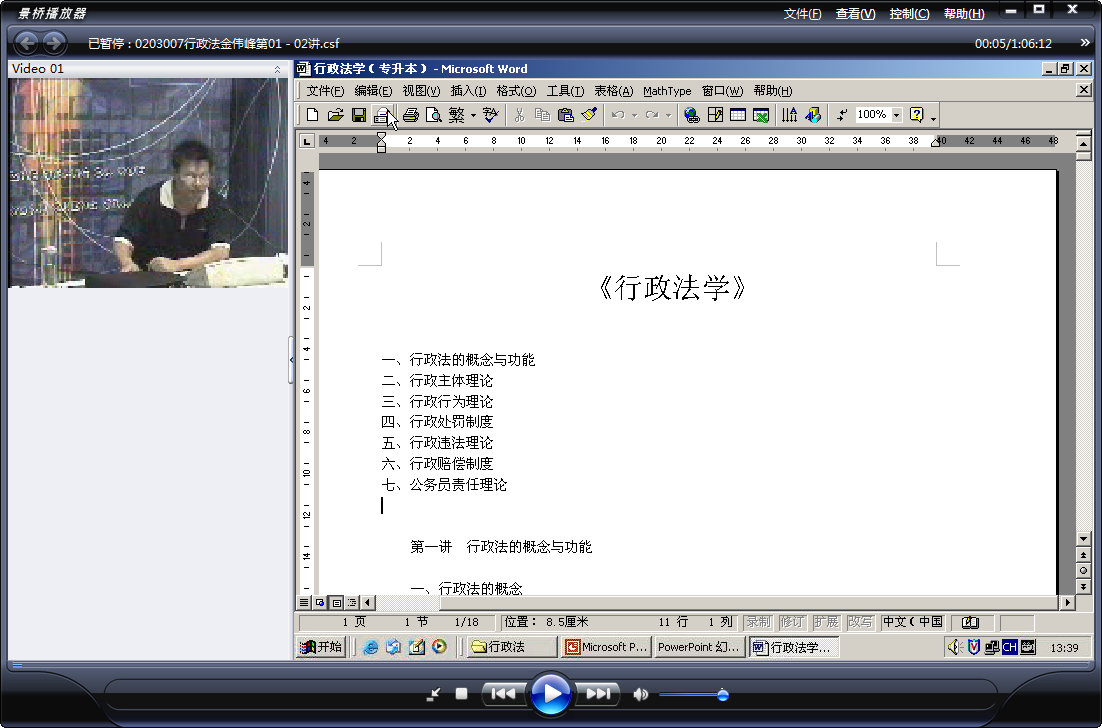Image resolution: width=1102 pixels, height=728 pixels.
Task: Open Print Preview with the magnifier icon
Action: tap(434, 115)
